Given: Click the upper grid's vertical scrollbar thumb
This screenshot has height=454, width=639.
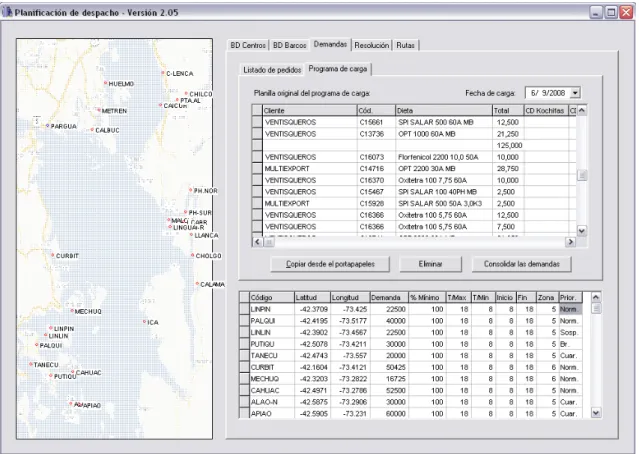Looking at the screenshot, I should click(x=582, y=175).
